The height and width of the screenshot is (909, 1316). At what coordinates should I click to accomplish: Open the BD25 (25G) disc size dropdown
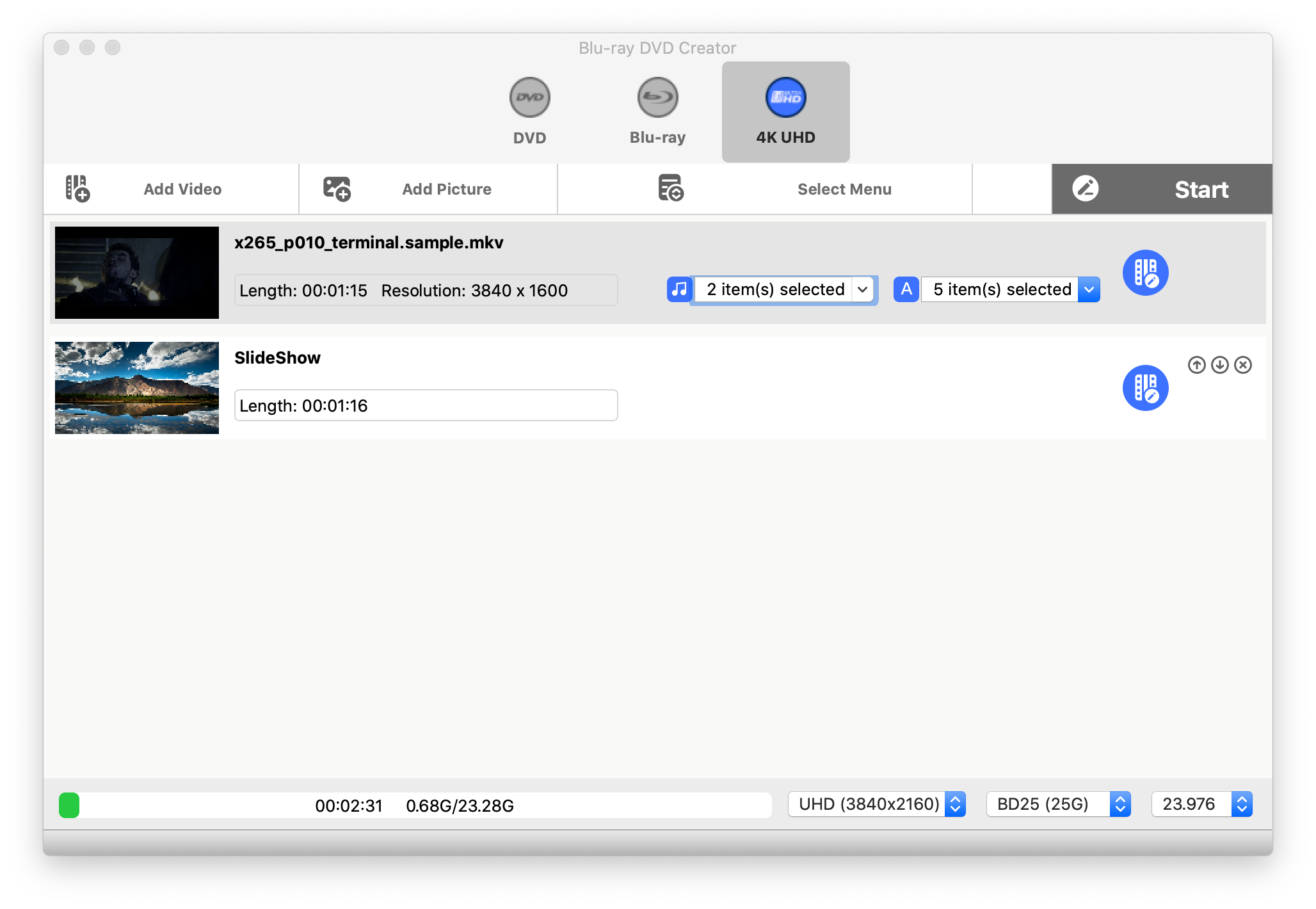[x=1059, y=804]
